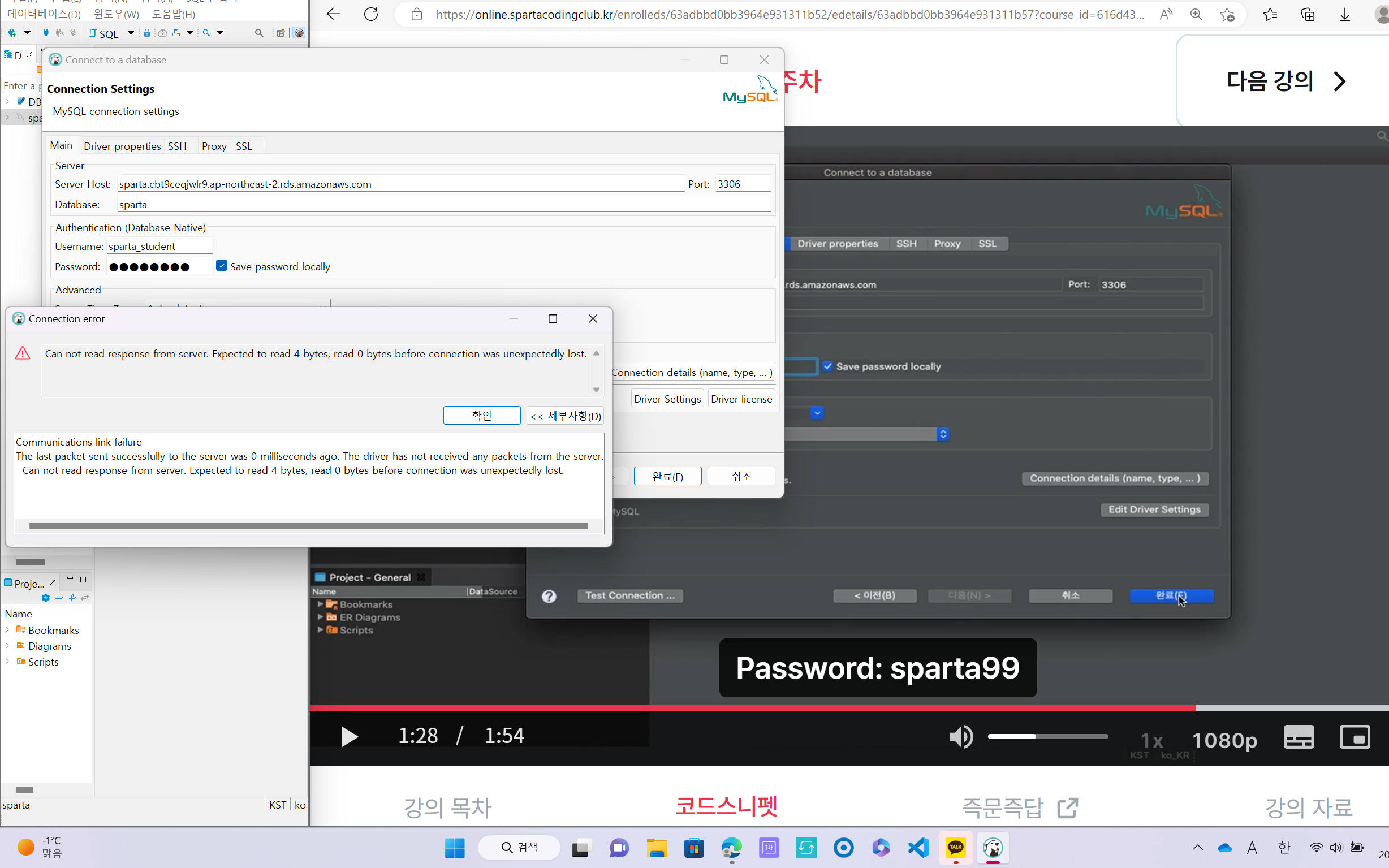This screenshot has height=868, width=1389.
Task: Click the Server Host input field
Action: coord(400,184)
